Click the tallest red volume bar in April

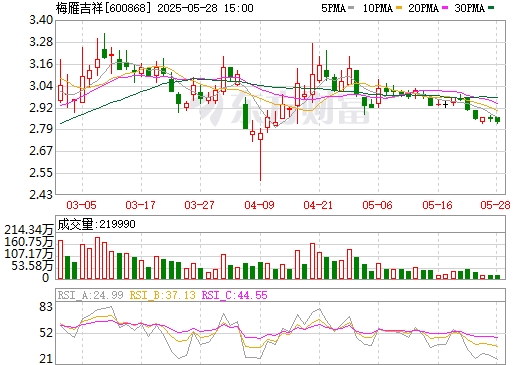(312, 261)
